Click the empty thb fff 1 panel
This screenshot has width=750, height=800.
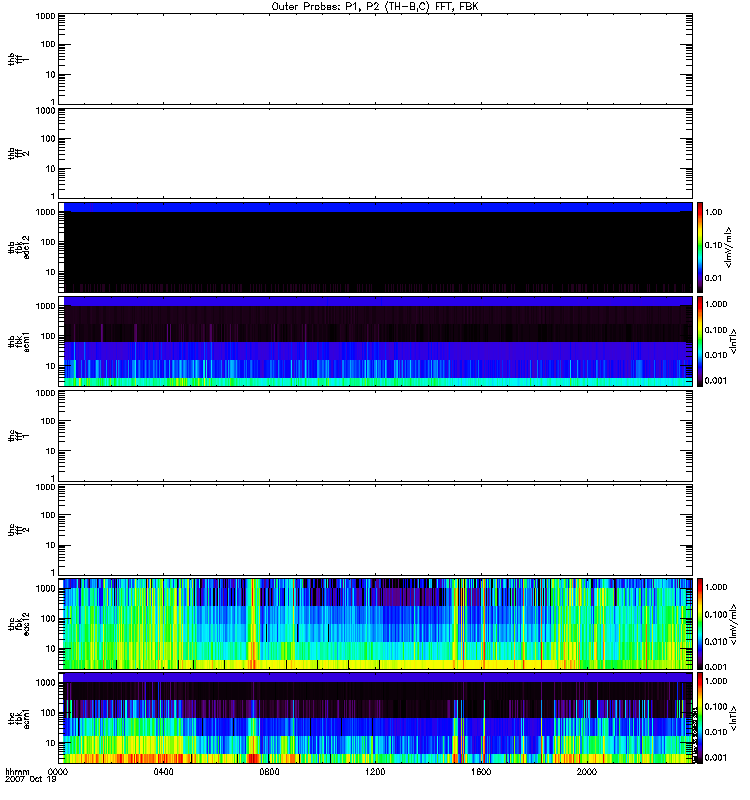point(375,58)
